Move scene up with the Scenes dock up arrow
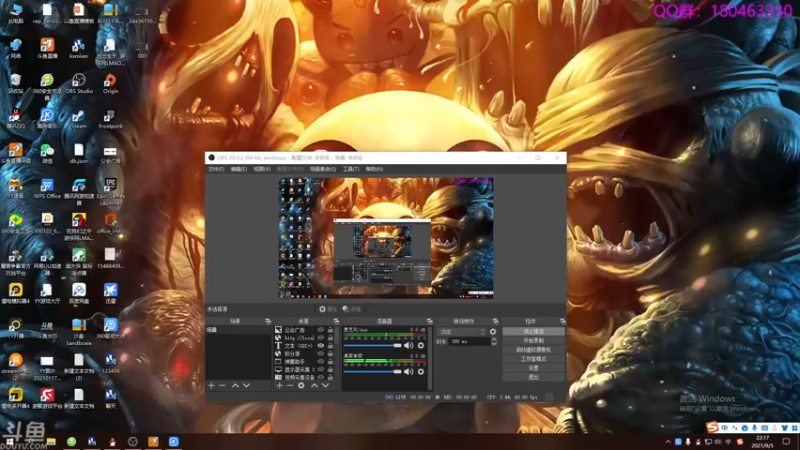This screenshot has width=800, height=450. click(x=235, y=386)
